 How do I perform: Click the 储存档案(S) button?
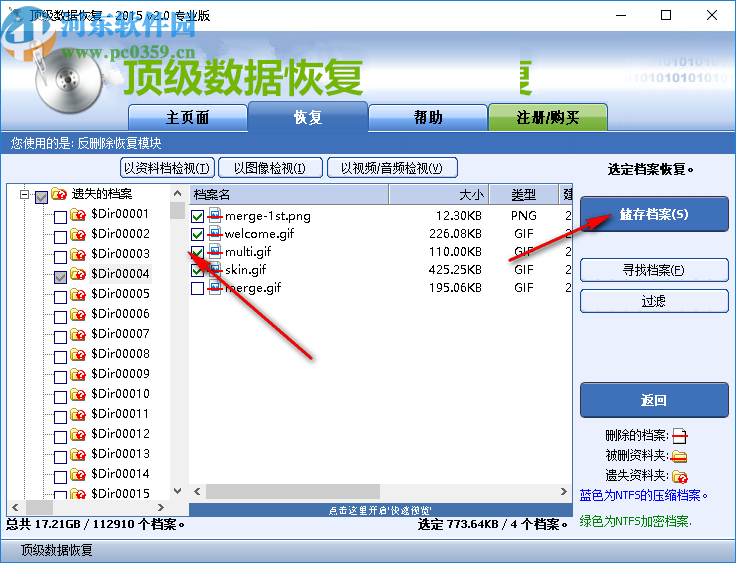[x=654, y=214]
